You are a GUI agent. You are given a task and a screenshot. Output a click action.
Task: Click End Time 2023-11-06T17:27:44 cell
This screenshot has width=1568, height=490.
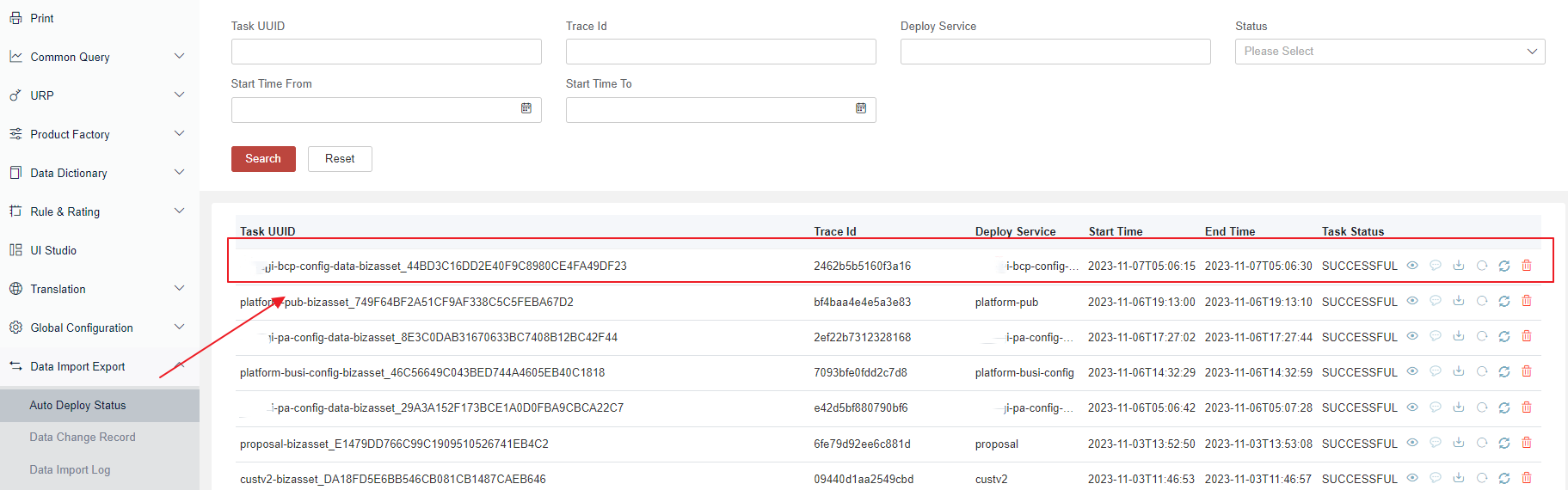tap(1258, 337)
